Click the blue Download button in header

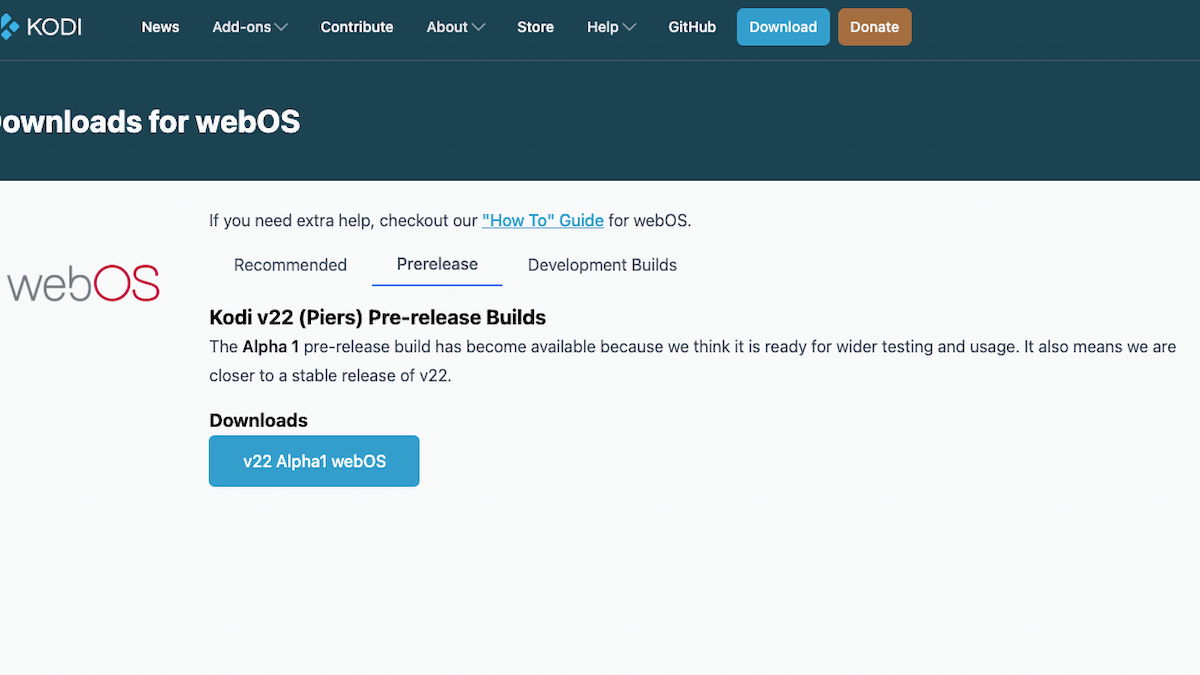click(x=783, y=27)
